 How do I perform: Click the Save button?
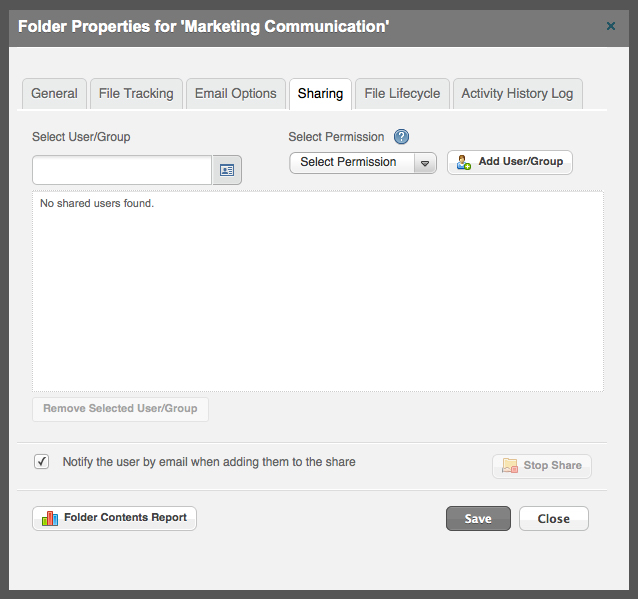tap(478, 518)
